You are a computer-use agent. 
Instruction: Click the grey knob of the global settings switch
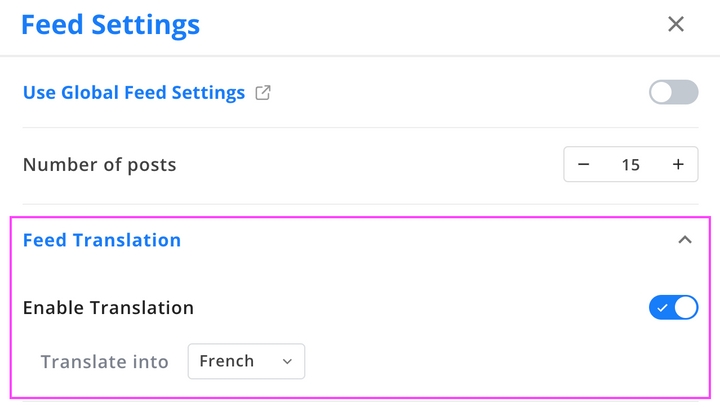click(661, 92)
